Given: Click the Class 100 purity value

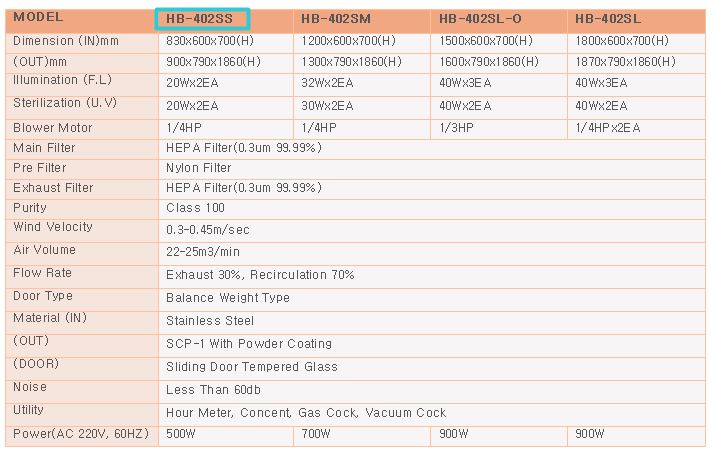Looking at the screenshot, I should pyautogui.click(x=195, y=208).
